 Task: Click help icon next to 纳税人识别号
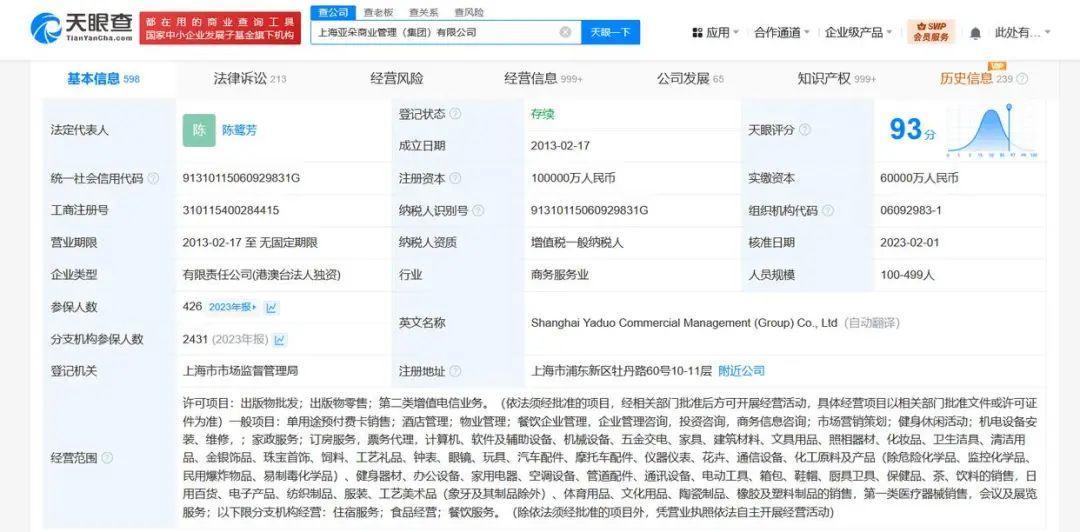(478, 211)
